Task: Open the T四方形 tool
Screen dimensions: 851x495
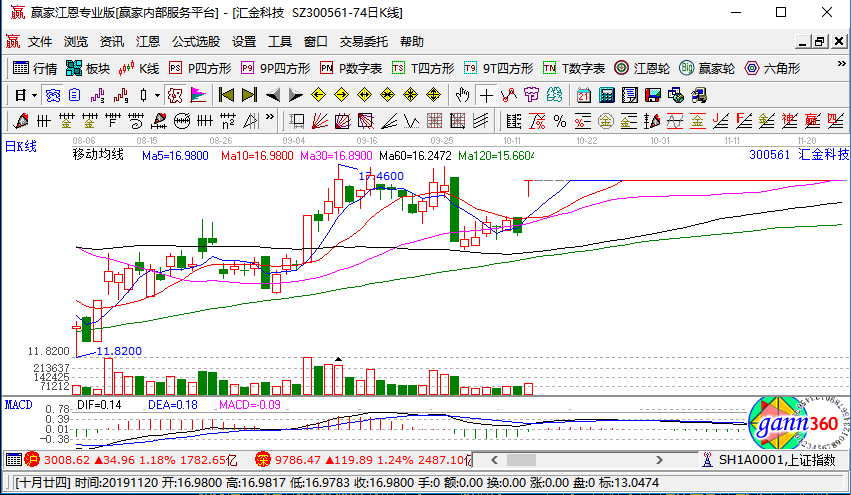Action: (423, 68)
